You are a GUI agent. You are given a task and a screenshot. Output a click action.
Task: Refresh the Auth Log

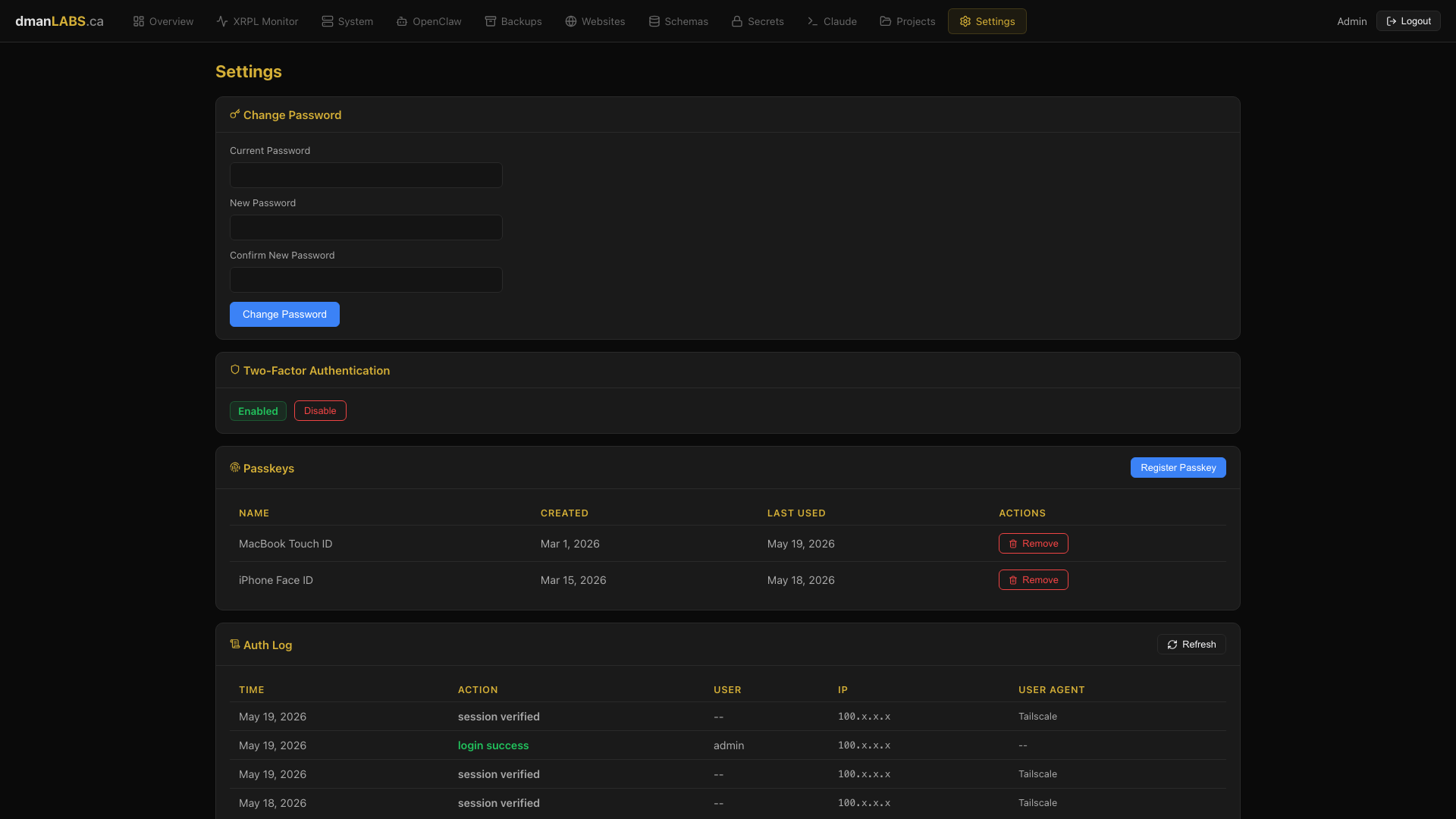tap(1191, 645)
